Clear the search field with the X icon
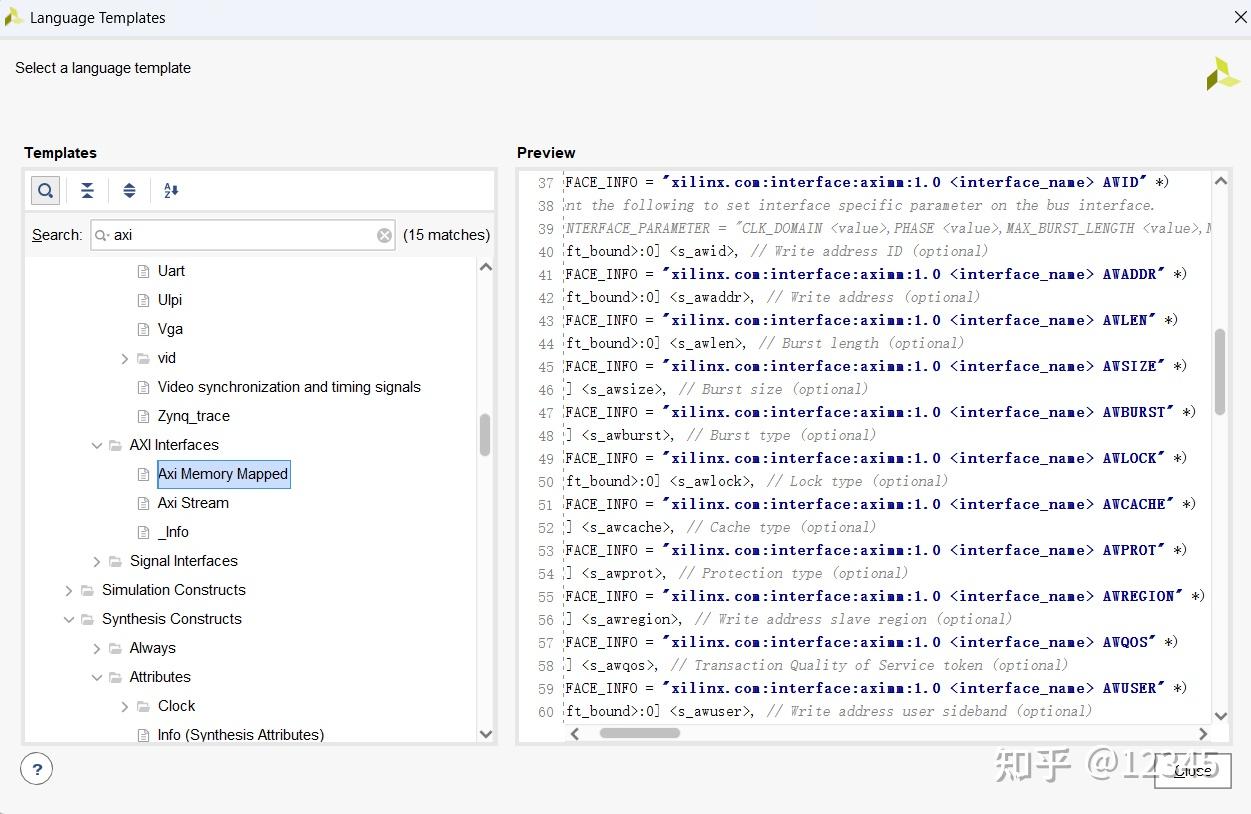The height and width of the screenshot is (814, 1251). (x=384, y=235)
